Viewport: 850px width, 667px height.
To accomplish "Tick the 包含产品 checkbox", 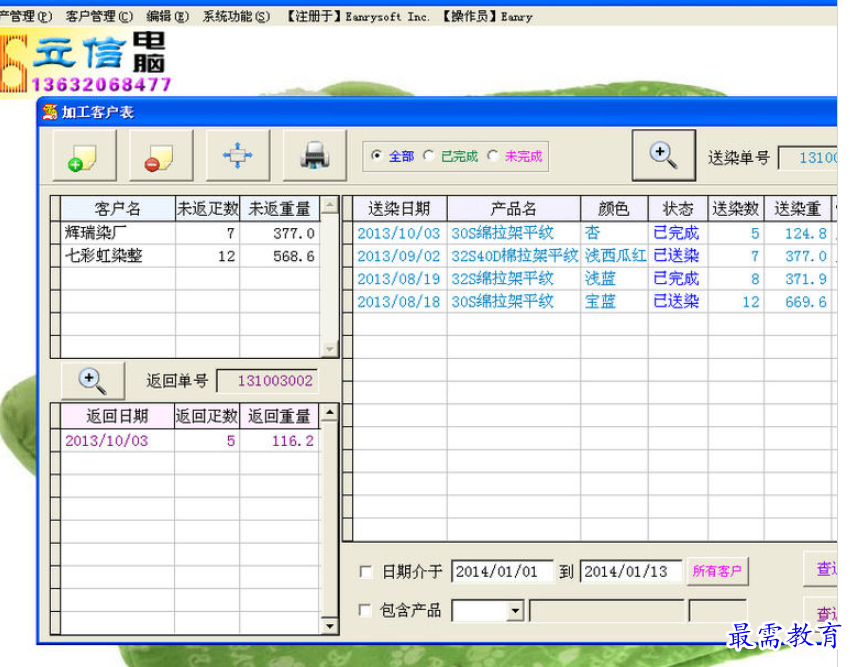I will pos(366,610).
